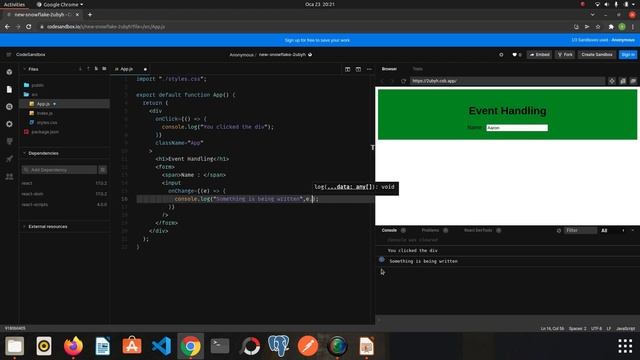Expand the public folder
This screenshot has height=360, width=640.
pyautogui.click(x=33, y=85)
